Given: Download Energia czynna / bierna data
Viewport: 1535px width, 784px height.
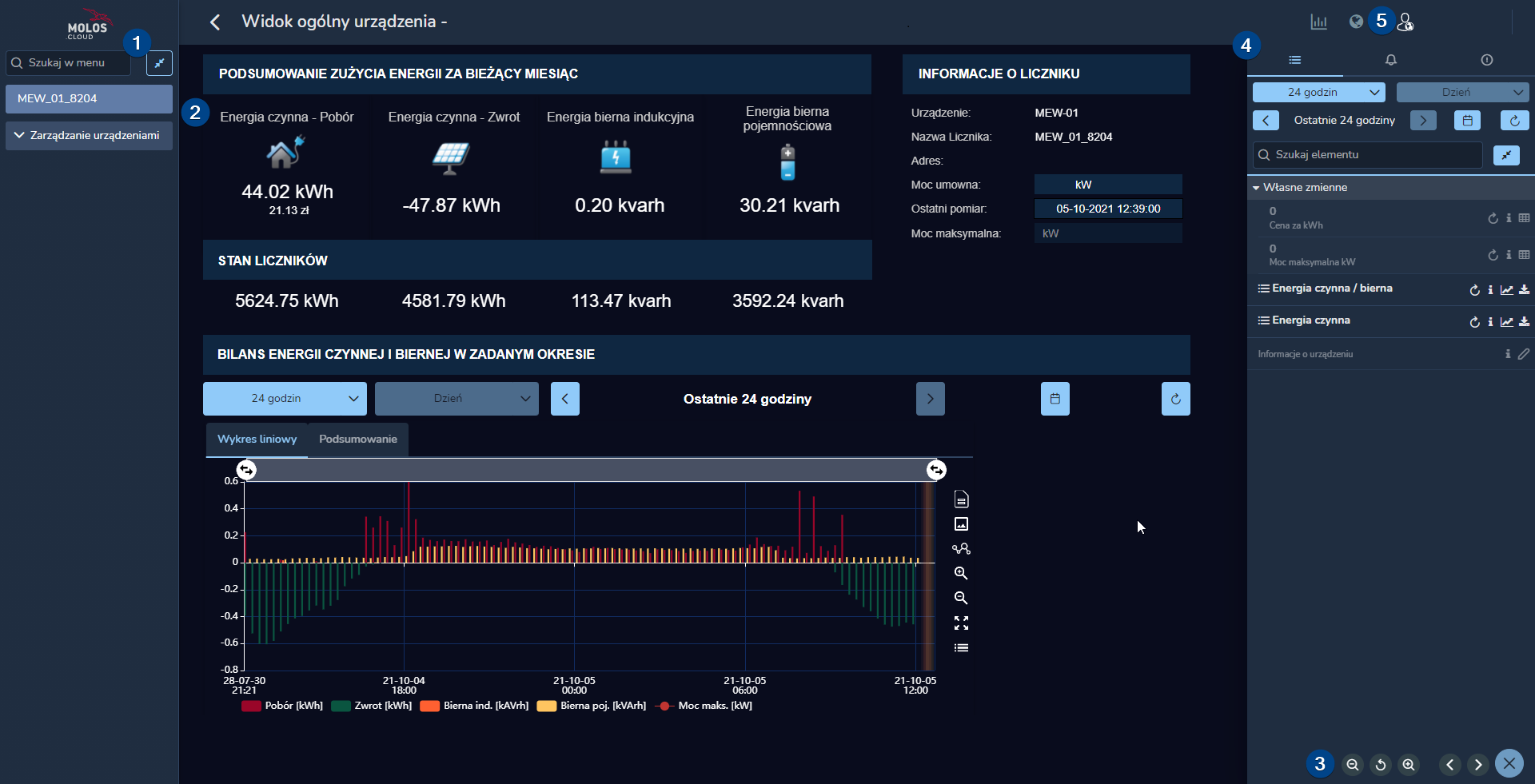Looking at the screenshot, I should point(1525,290).
